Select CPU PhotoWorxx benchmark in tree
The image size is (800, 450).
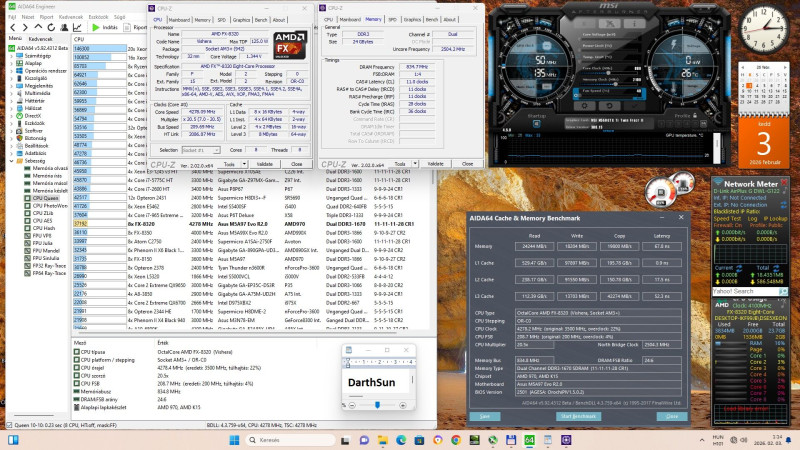(49, 206)
